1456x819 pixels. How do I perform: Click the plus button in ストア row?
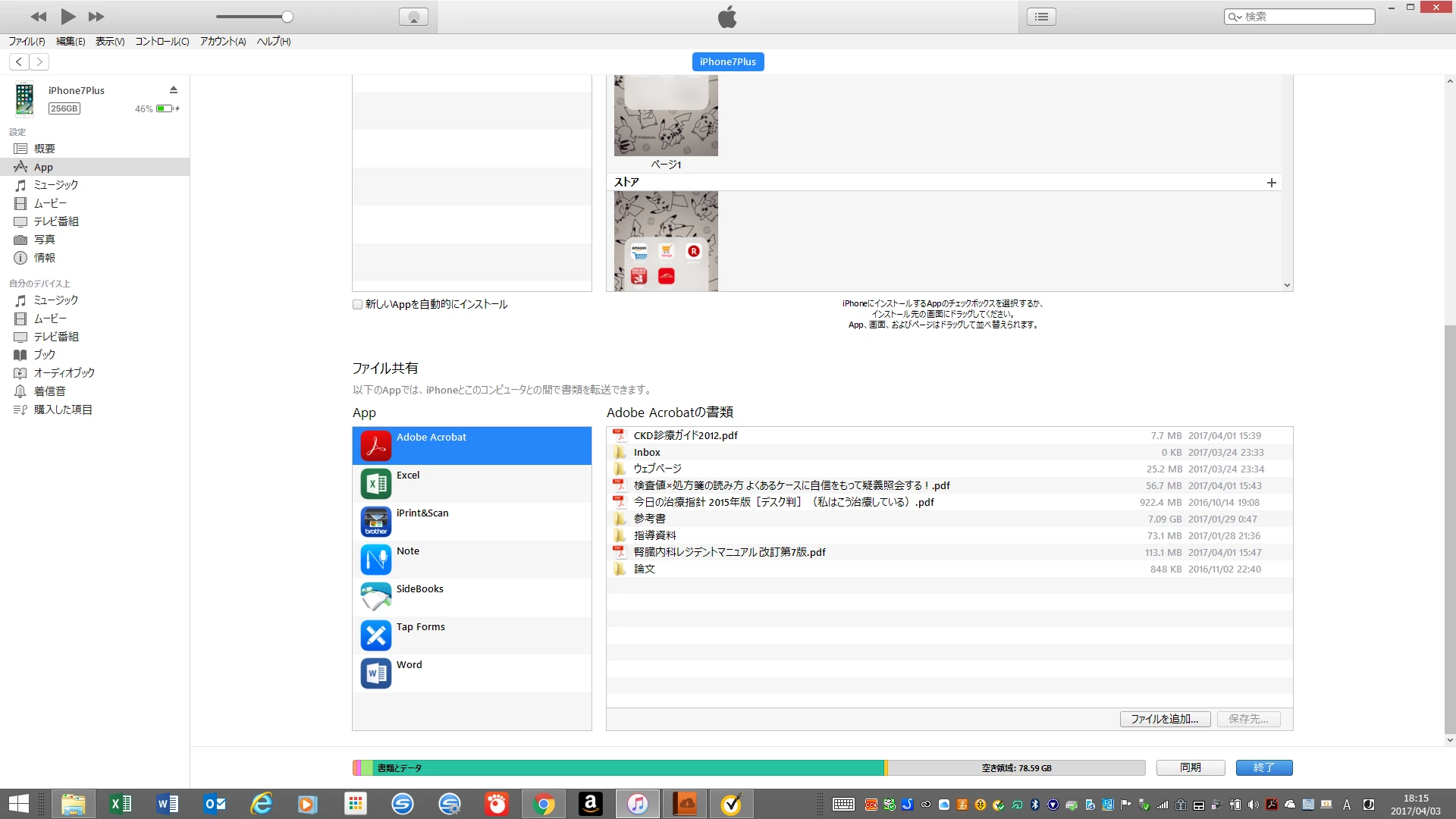click(1272, 183)
